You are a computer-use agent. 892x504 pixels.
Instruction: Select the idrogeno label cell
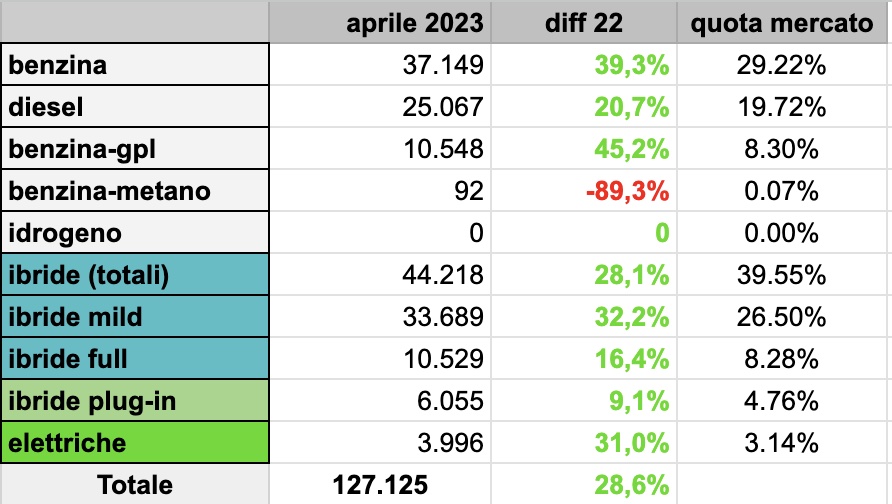pyautogui.click(x=135, y=233)
